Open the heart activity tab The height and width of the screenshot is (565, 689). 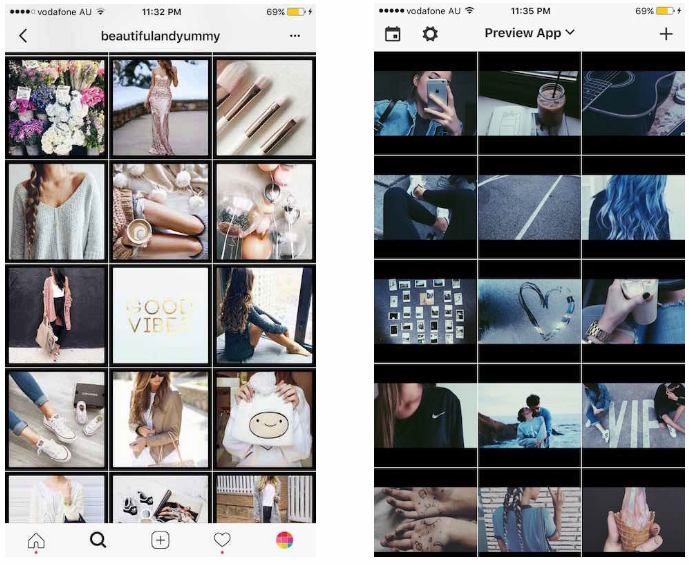[x=222, y=540]
